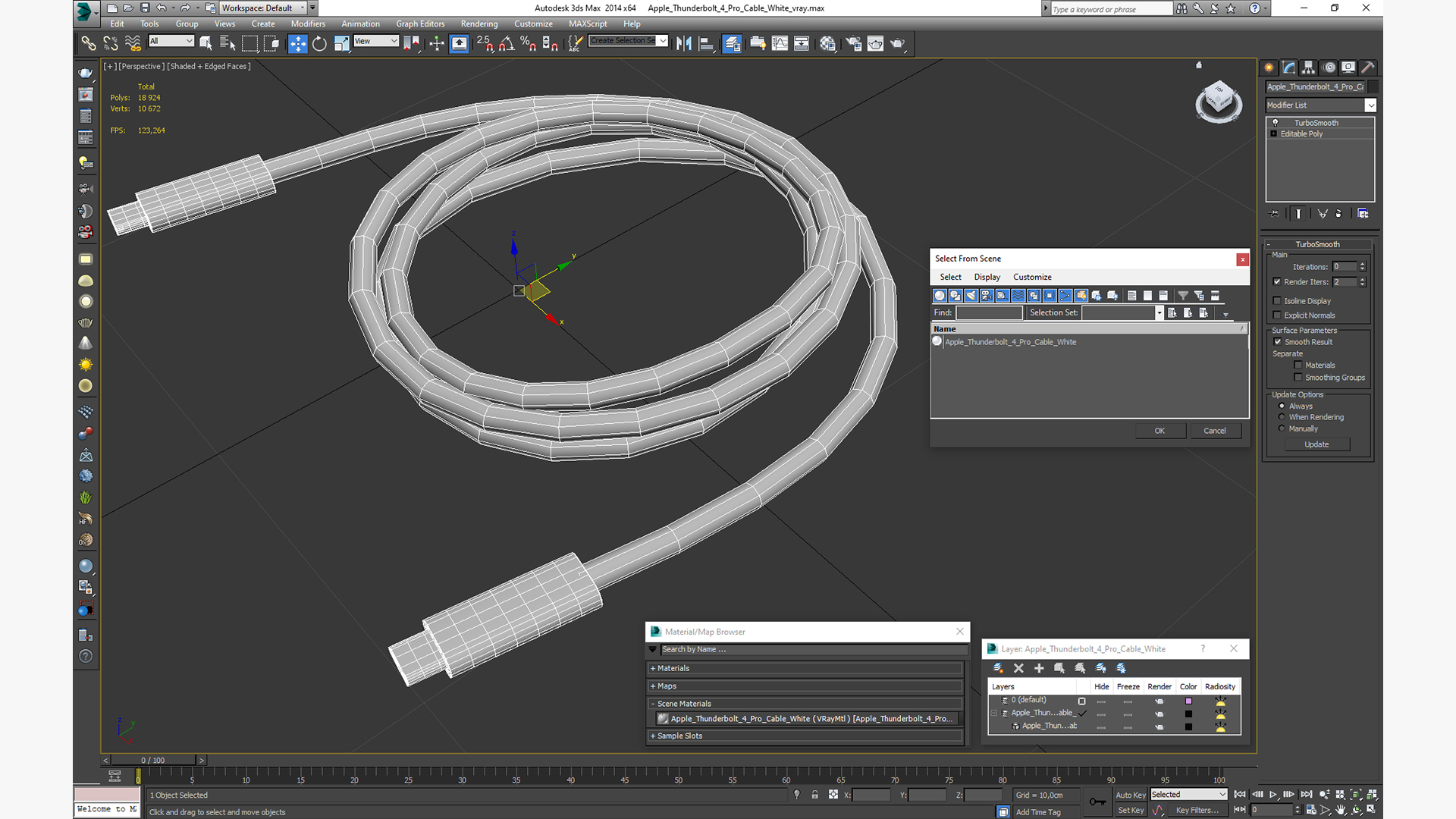Open the Align tool
This screenshot has width=1456, height=819.
pyautogui.click(x=706, y=43)
